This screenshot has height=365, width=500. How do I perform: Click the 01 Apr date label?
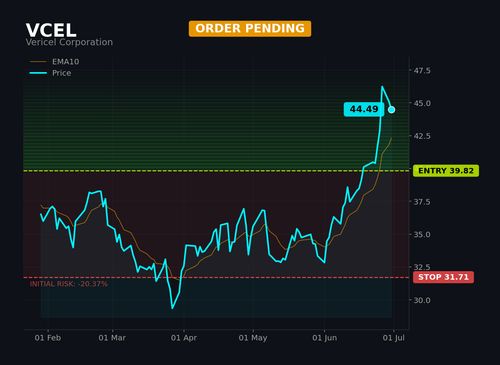[184, 338]
